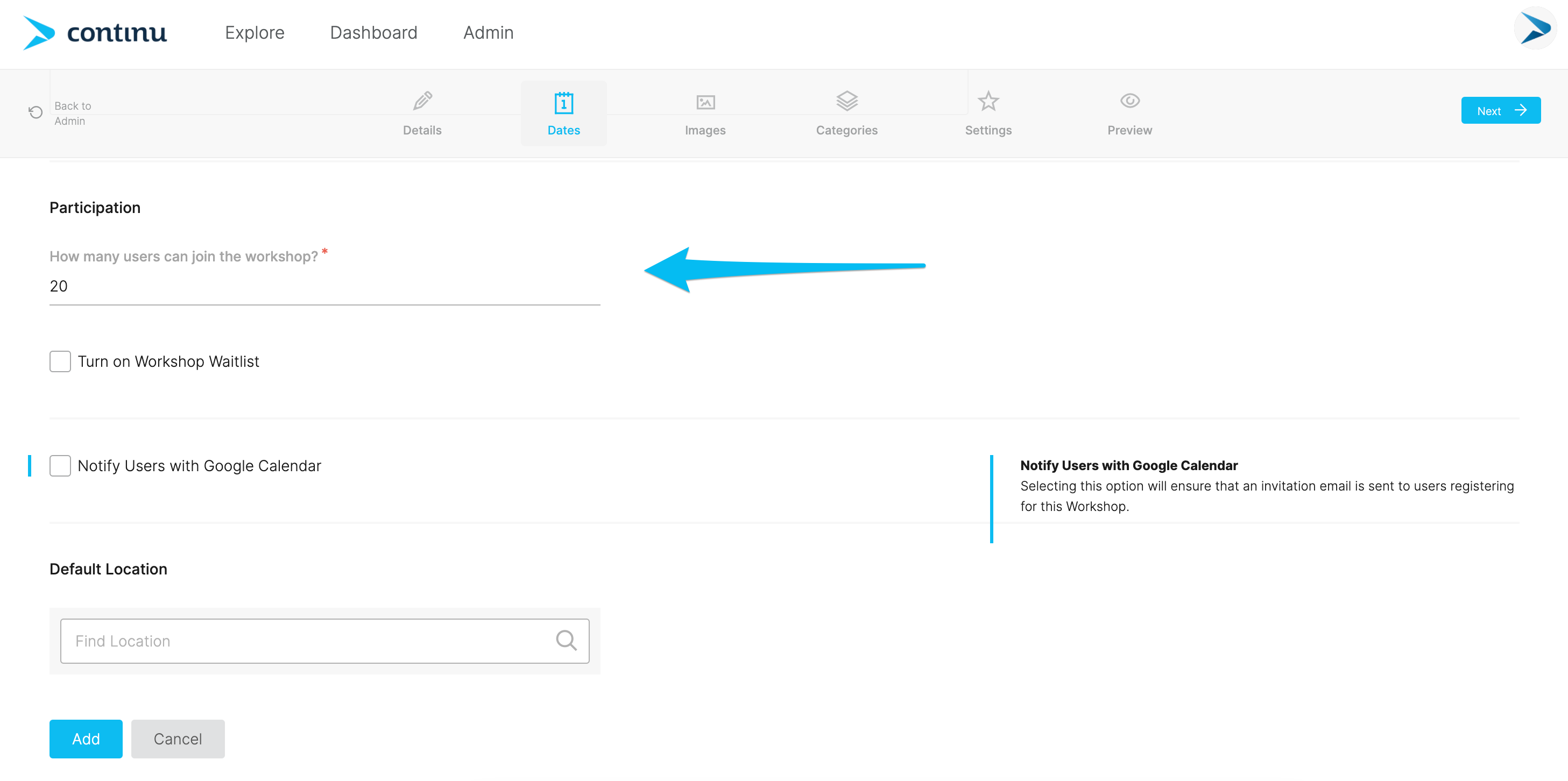Open the Preview step label

(x=1130, y=130)
